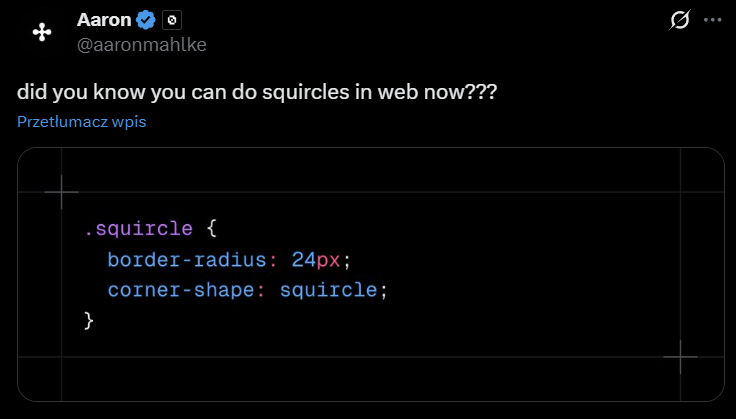
Task: Click the bottom-right crosshair mark in the image
Action: click(680, 357)
